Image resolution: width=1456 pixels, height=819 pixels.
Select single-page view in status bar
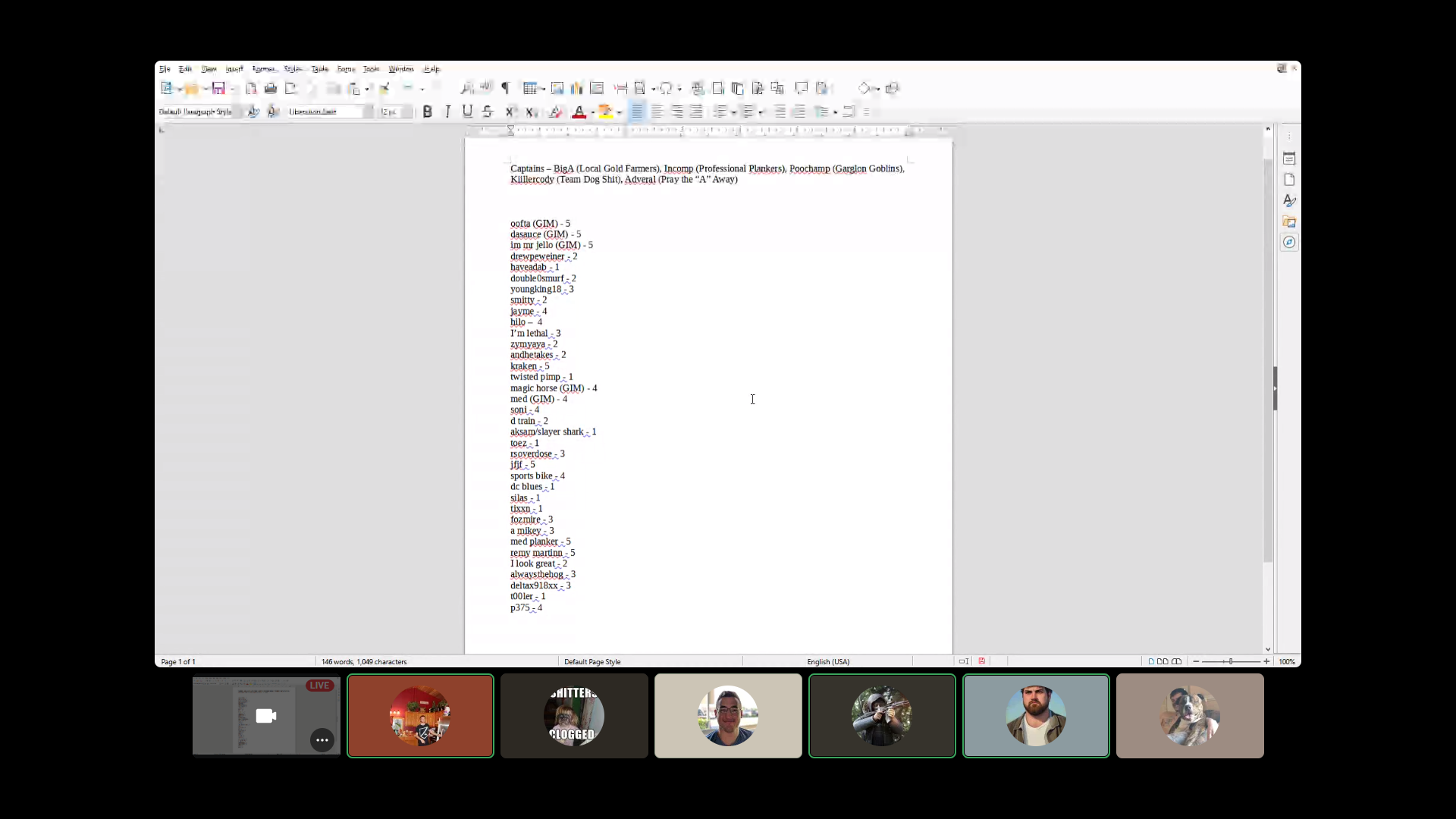(1151, 661)
